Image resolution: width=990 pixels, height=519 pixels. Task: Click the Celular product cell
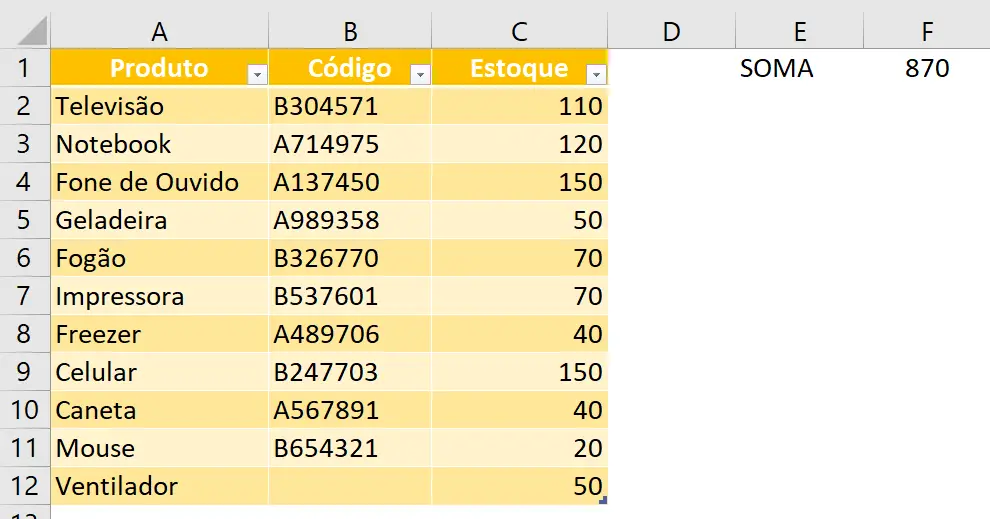(159, 372)
